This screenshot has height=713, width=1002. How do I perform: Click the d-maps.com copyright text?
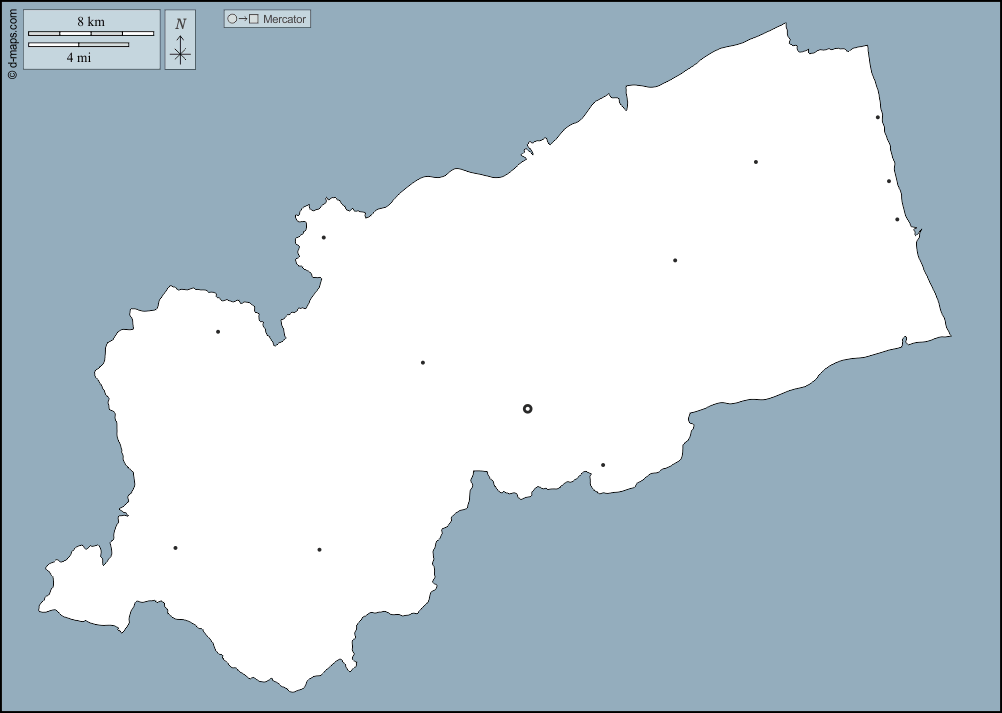12,40
